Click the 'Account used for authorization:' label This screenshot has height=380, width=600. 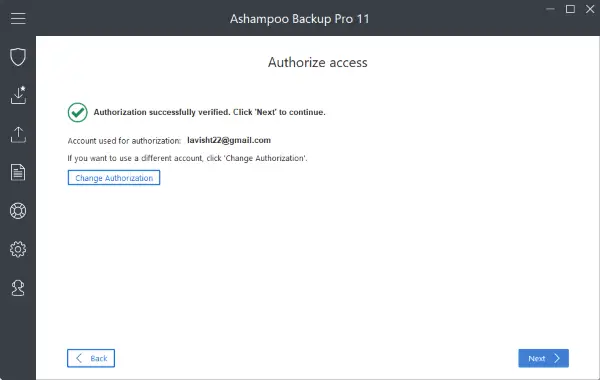tap(124, 141)
